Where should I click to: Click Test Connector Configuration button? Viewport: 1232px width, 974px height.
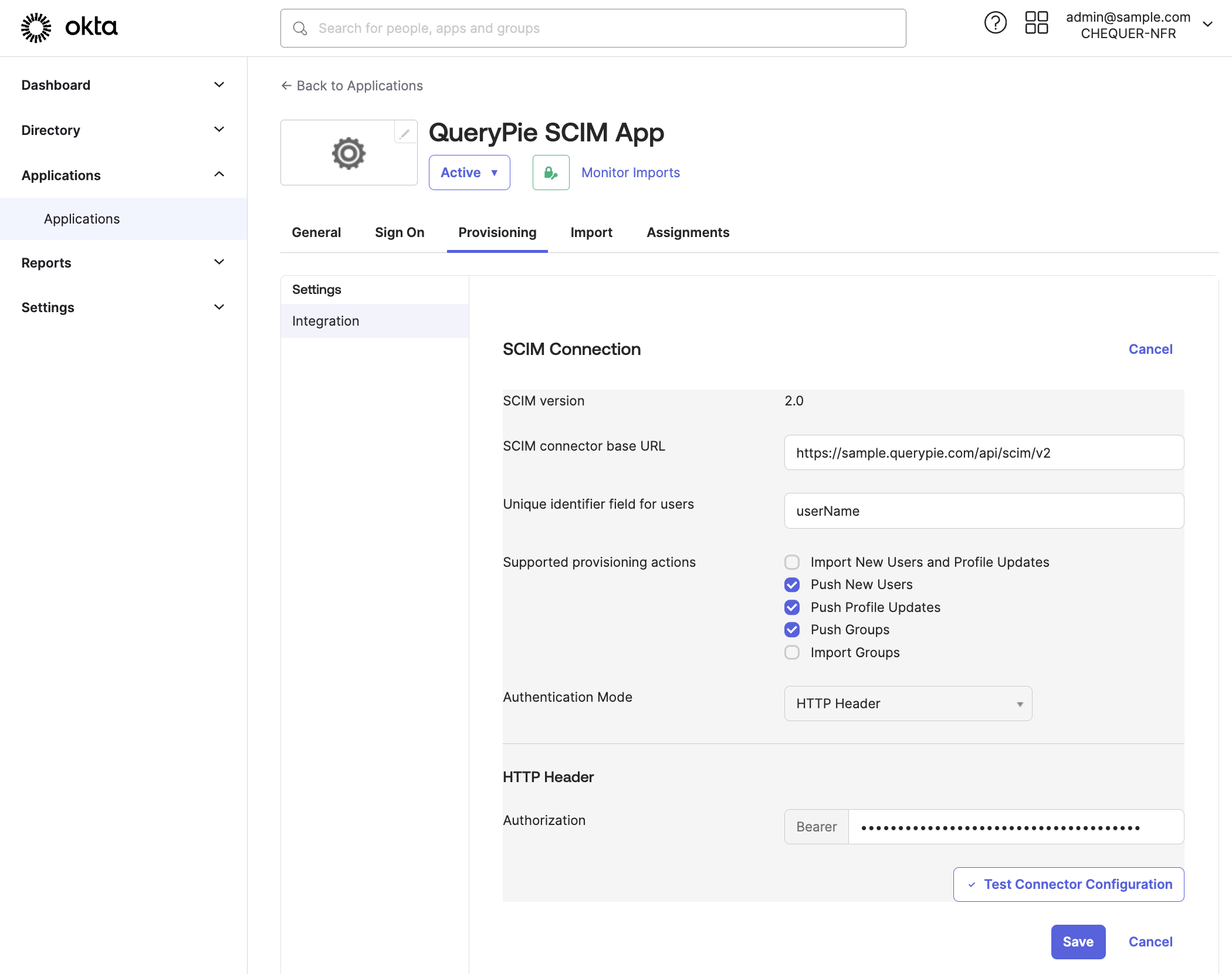(1068, 884)
